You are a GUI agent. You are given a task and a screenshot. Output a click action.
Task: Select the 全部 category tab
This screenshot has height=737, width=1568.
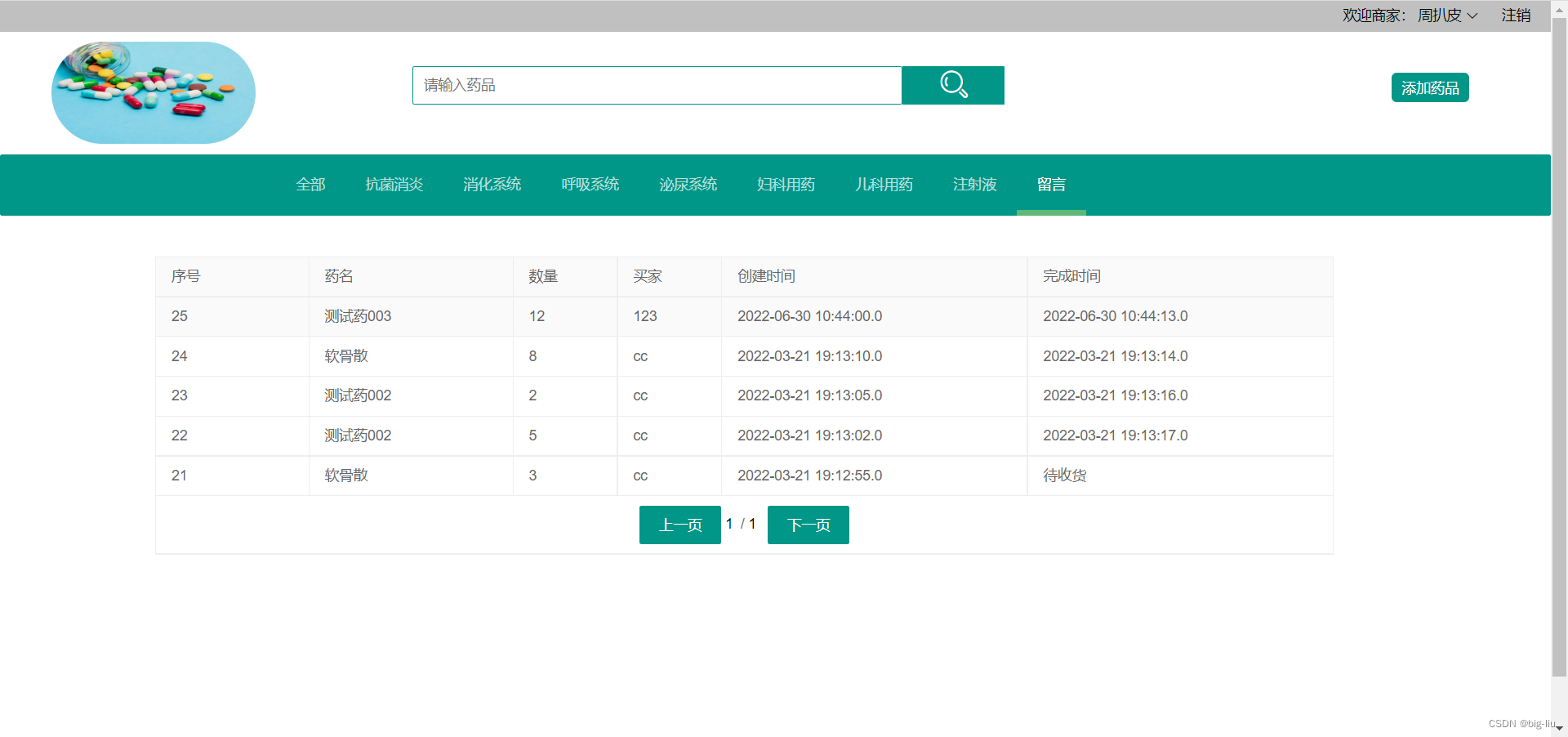(310, 185)
